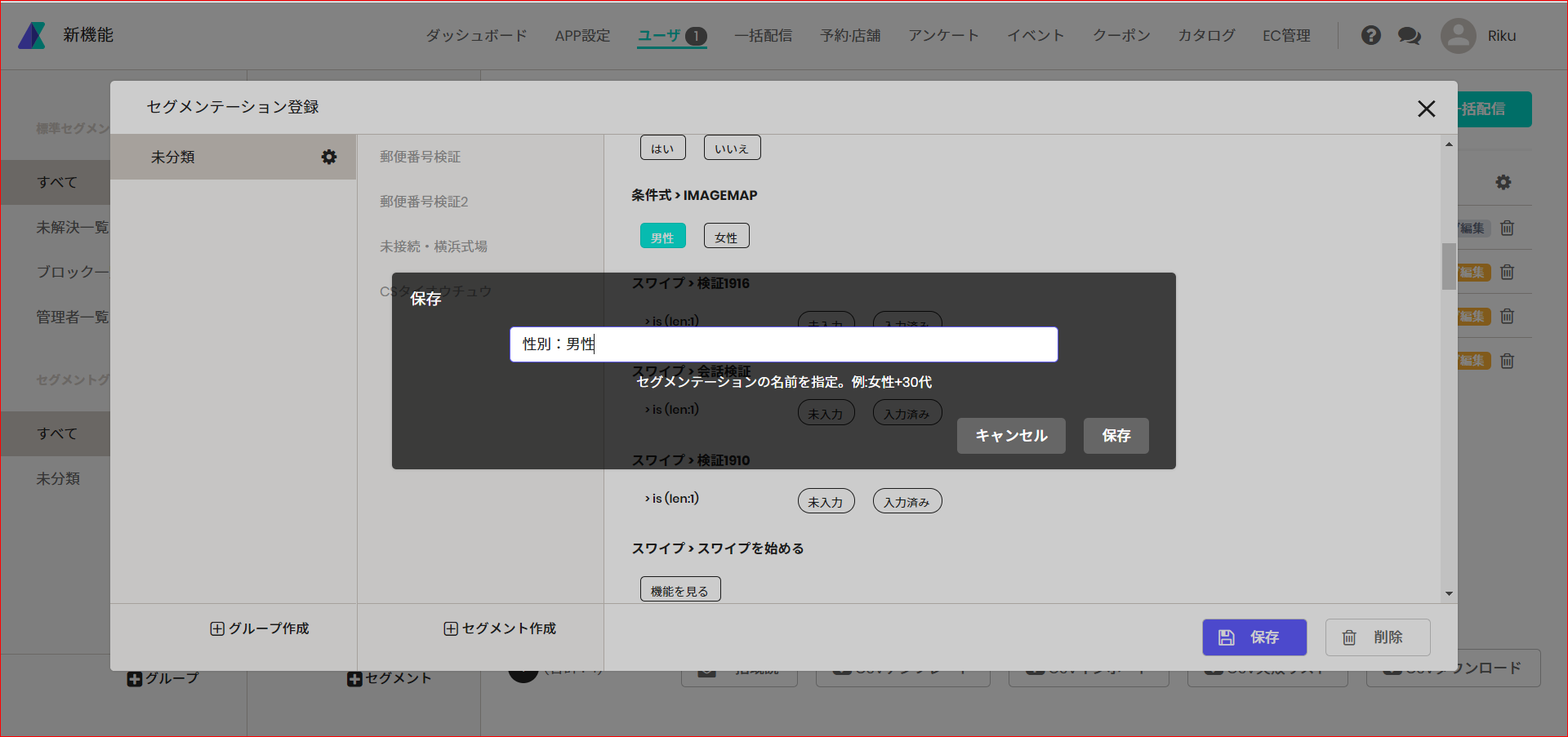The height and width of the screenshot is (737, 1568).
Task: Open the chat bubbles icon
Action: coord(1410,36)
